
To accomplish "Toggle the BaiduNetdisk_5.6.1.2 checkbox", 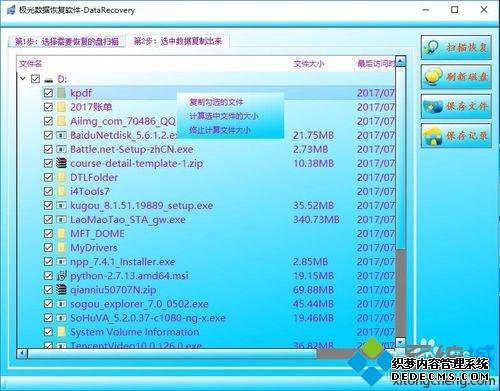I will tap(48, 135).
